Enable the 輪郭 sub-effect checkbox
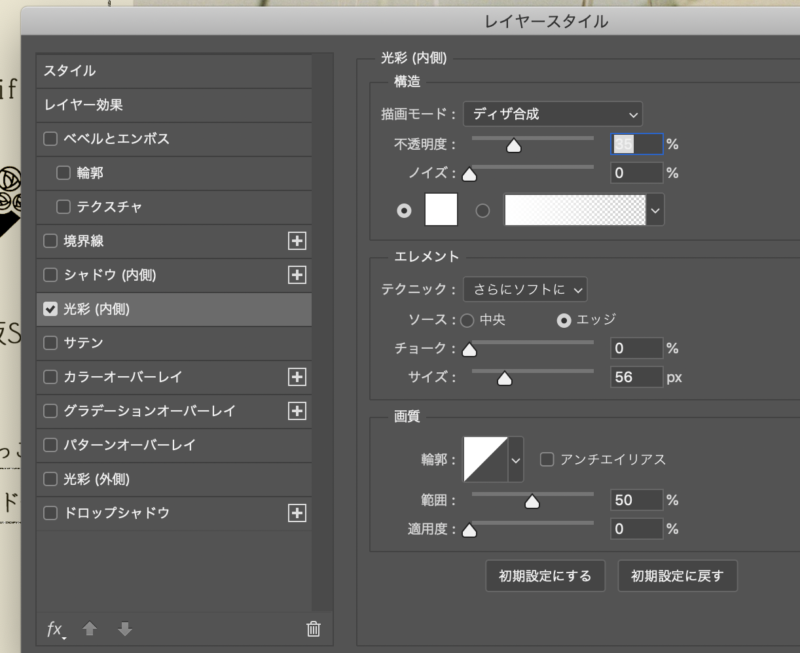This screenshot has height=653, width=800. (x=63, y=173)
